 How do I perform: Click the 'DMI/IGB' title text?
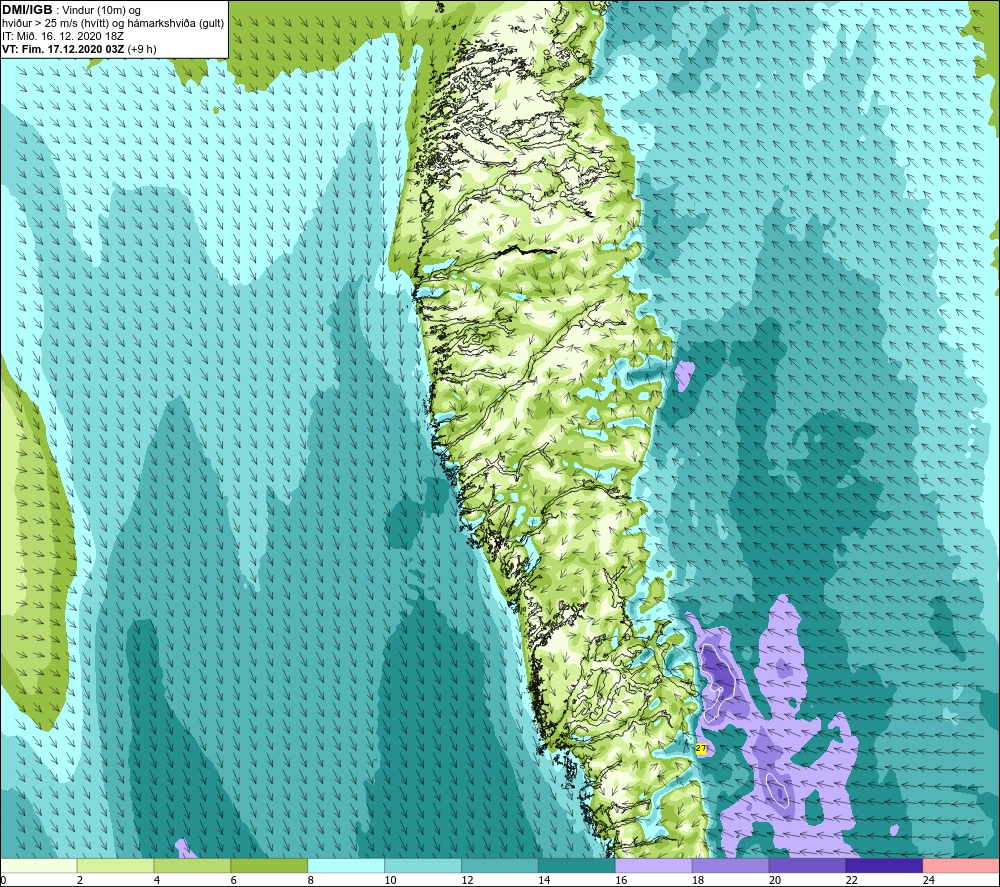[27, 10]
